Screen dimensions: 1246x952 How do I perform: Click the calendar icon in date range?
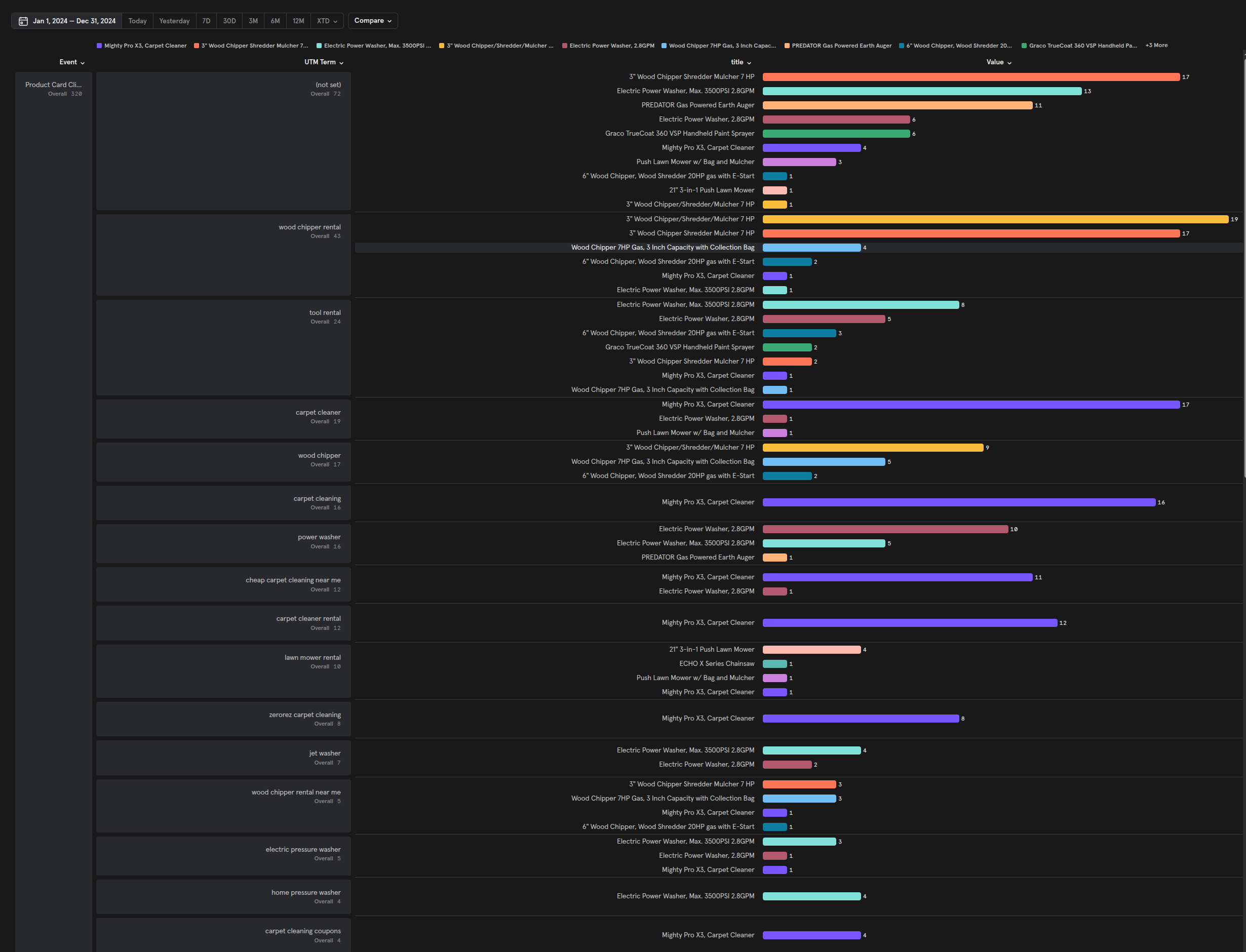tap(23, 21)
